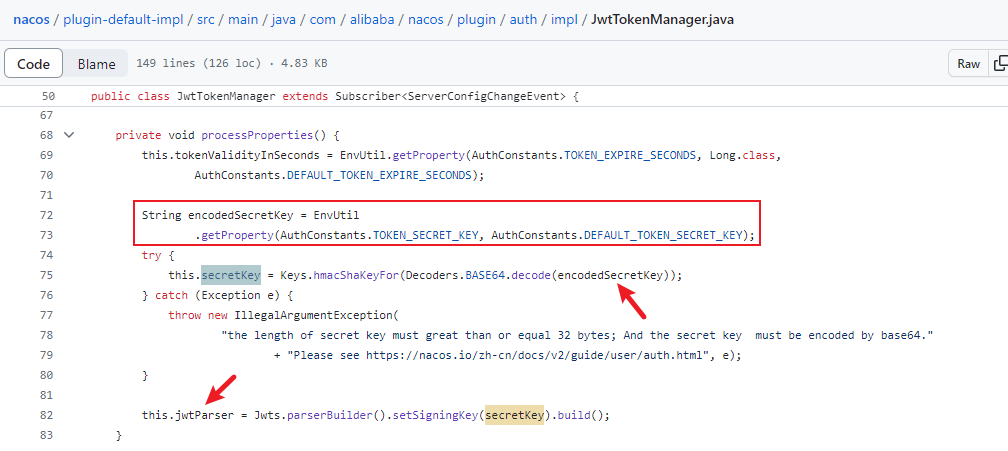
Task: Click ServerConfigChangeEvent type on line 50
Action: tap(485, 96)
